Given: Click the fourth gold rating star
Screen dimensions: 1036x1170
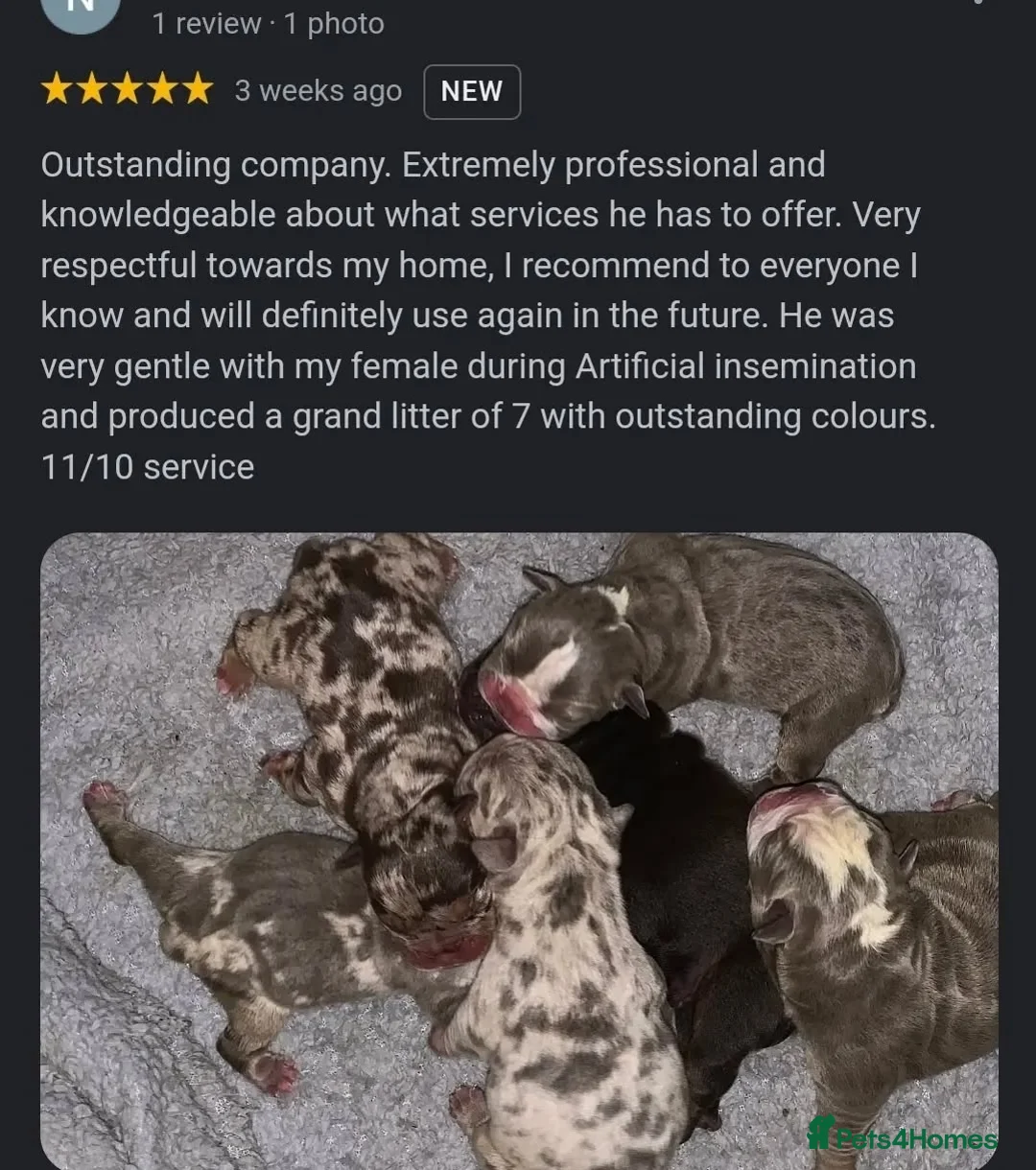Looking at the screenshot, I should 163,89.
